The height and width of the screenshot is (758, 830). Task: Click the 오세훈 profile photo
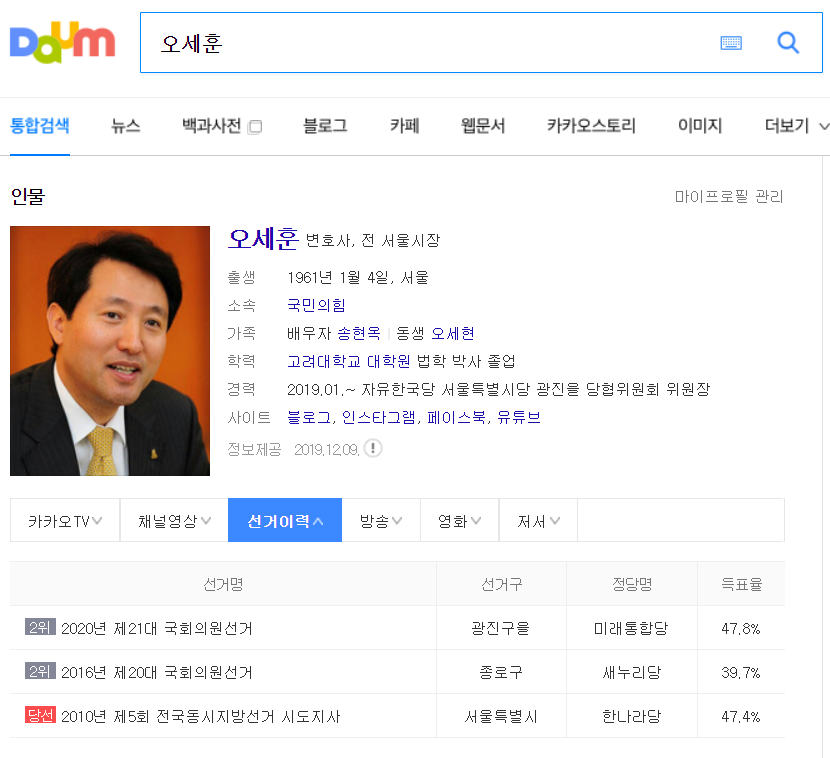[x=110, y=351]
